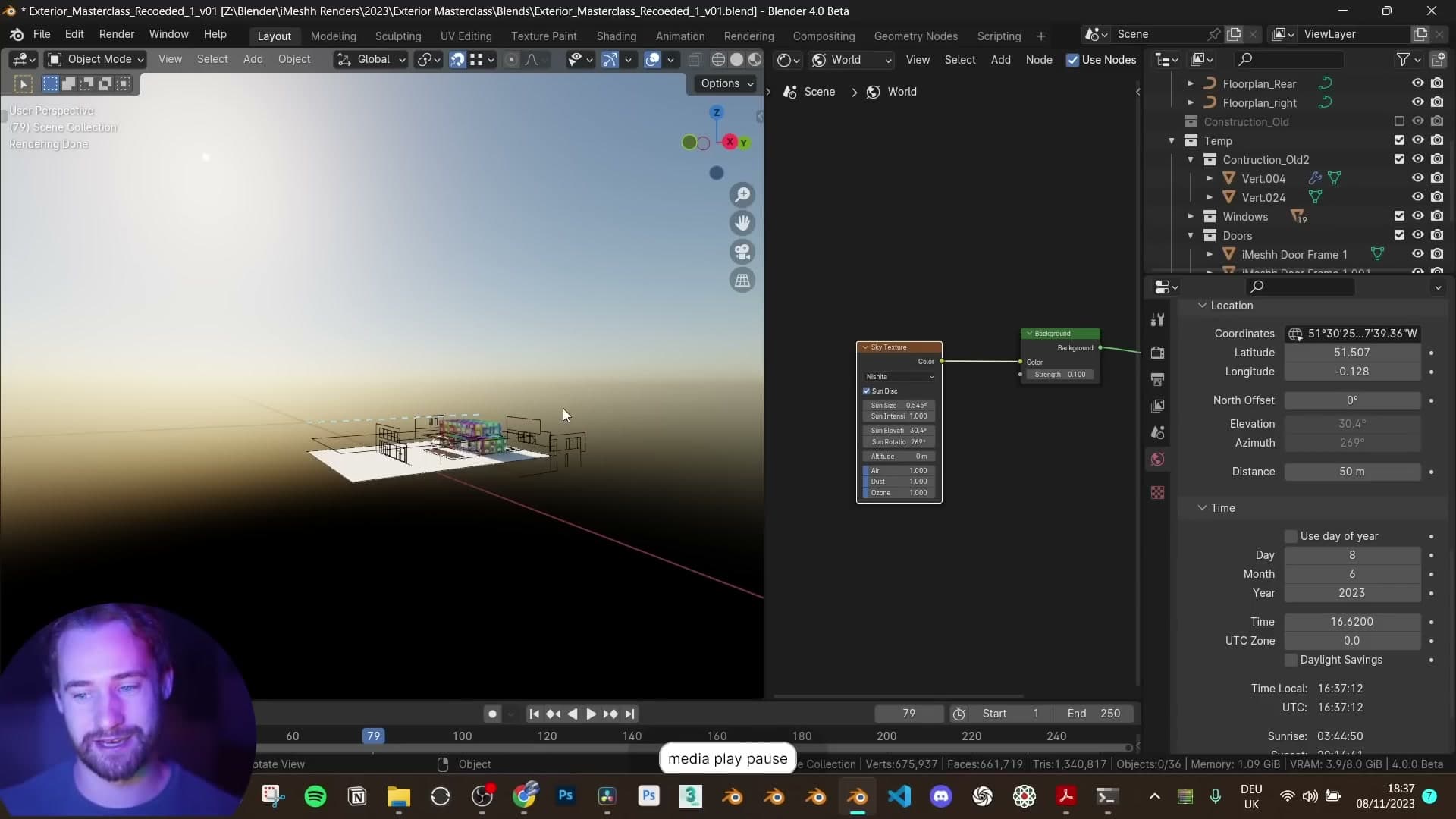Click Scene in node breadcrumb
The image size is (1456, 819).
coord(819,92)
